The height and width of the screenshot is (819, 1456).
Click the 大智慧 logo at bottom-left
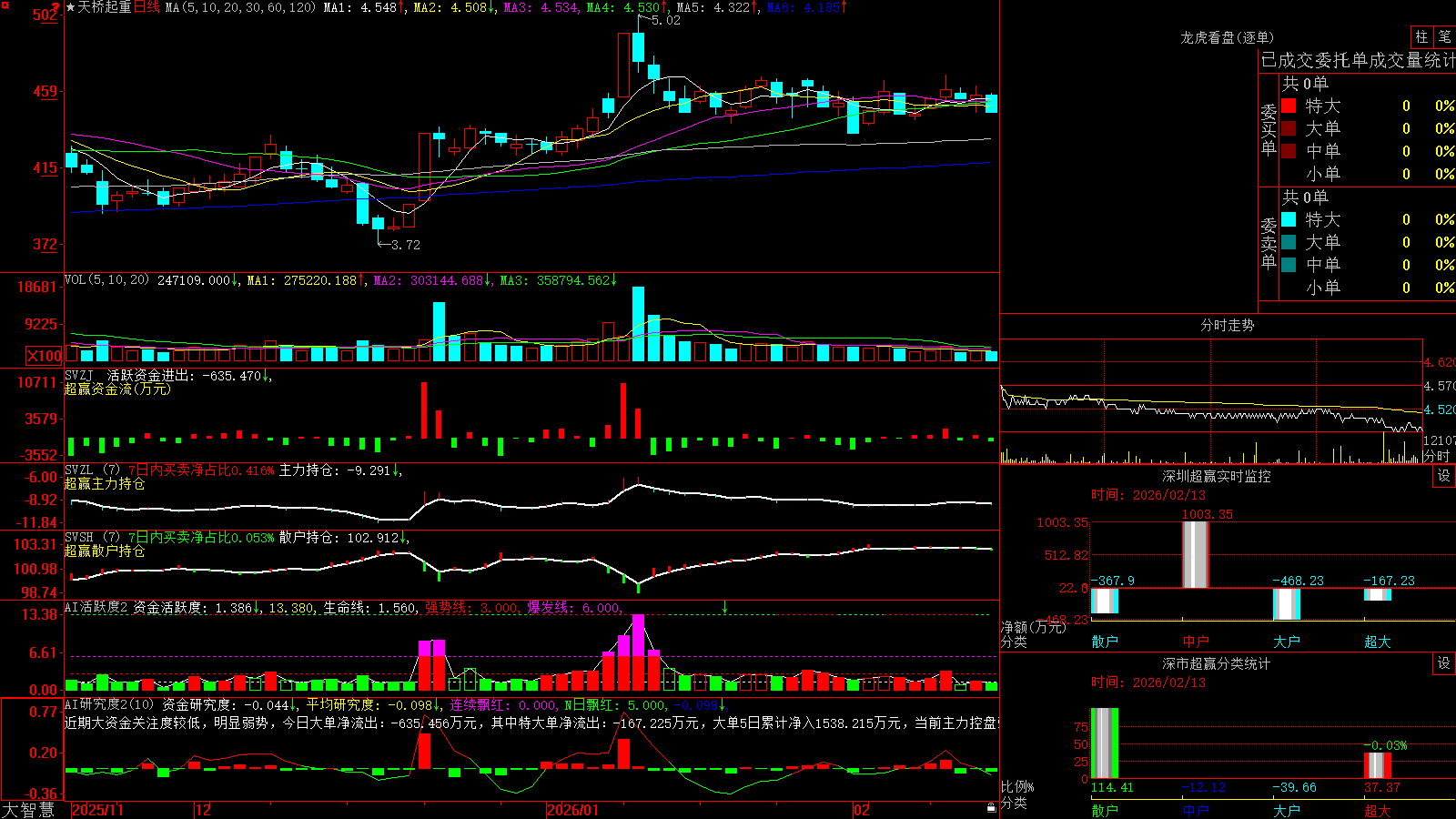[x=28, y=809]
